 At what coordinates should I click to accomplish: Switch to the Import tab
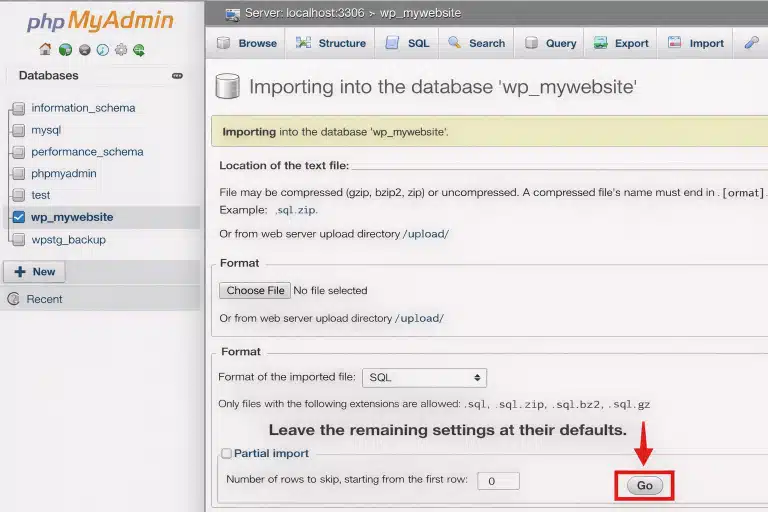[696, 43]
